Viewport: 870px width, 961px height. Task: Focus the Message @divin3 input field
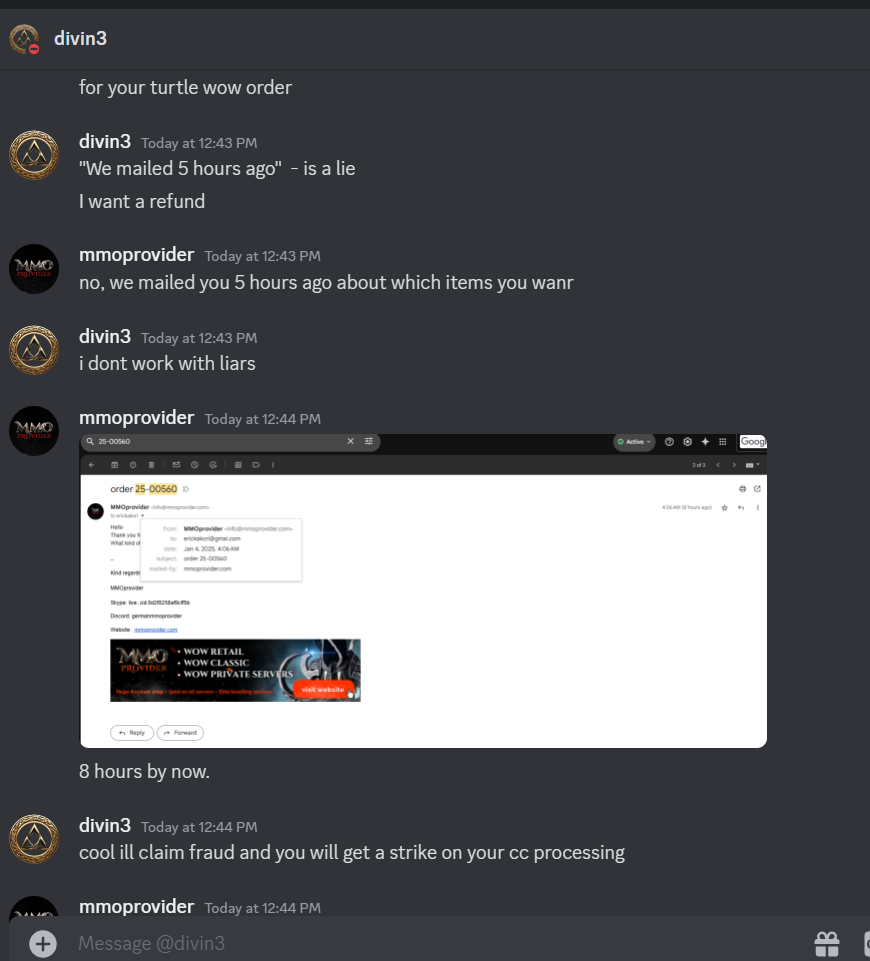(x=429, y=943)
